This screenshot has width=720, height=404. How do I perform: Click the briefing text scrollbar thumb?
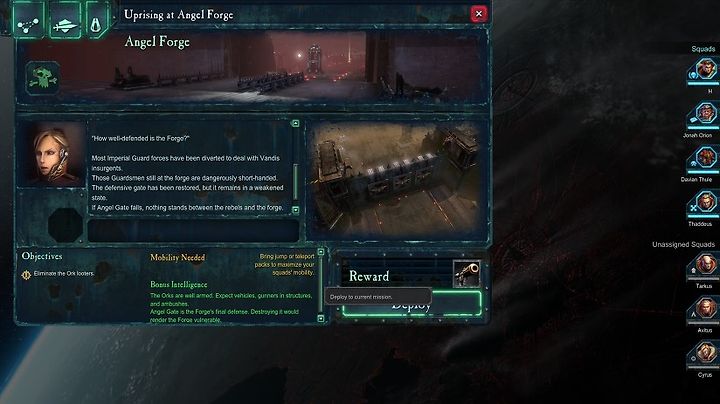coord(295,182)
